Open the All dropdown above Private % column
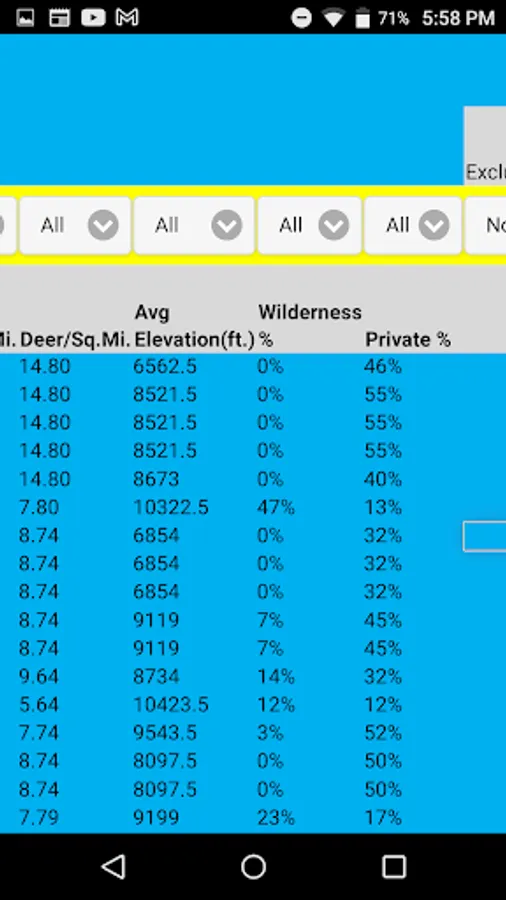 tap(413, 225)
